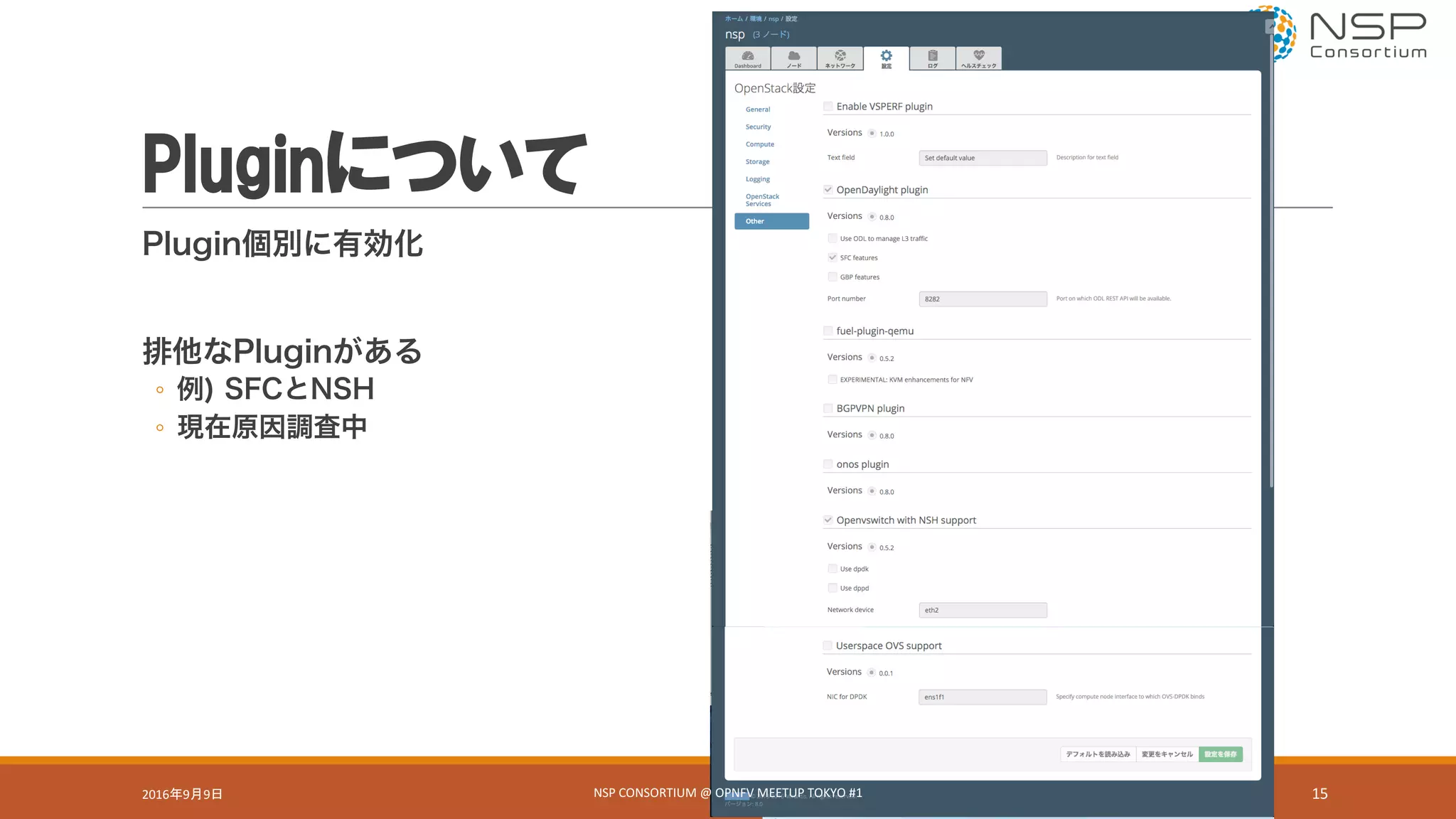Go to nsp breadcrumb link
This screenshot has width=1456, height=819.
click(773, 18)
